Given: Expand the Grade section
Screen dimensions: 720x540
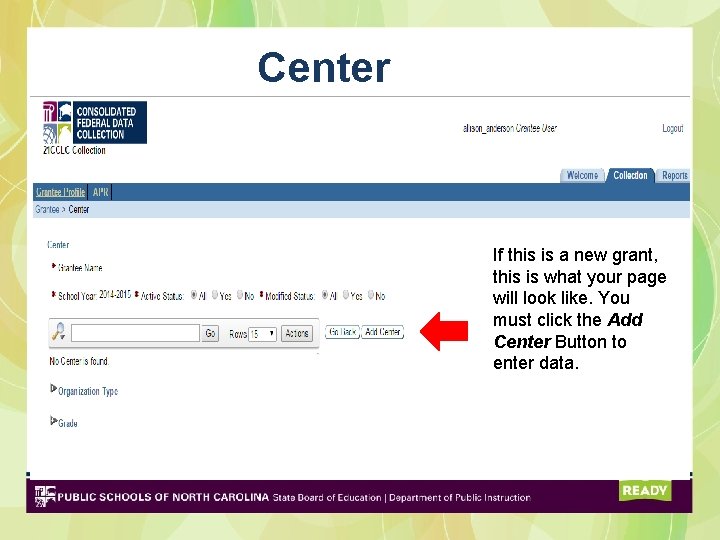Looking at the screenshot, I should click(x=54, y=421).
